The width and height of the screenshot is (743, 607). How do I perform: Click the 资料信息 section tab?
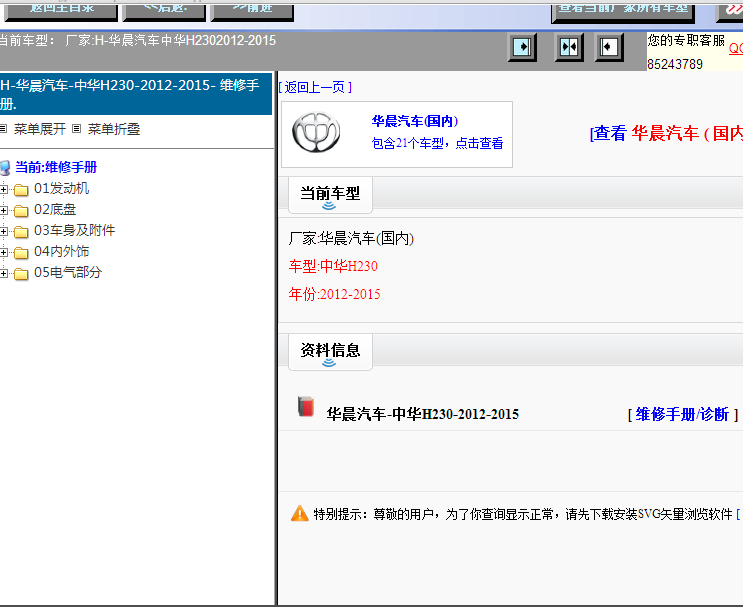pos(330,352)
